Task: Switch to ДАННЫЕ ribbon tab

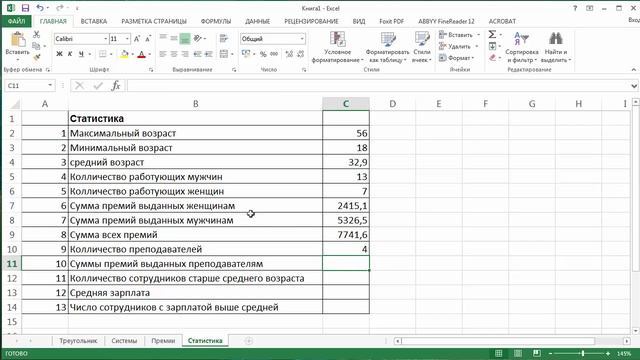Action: pyautogui.click(x=258, y=21)
